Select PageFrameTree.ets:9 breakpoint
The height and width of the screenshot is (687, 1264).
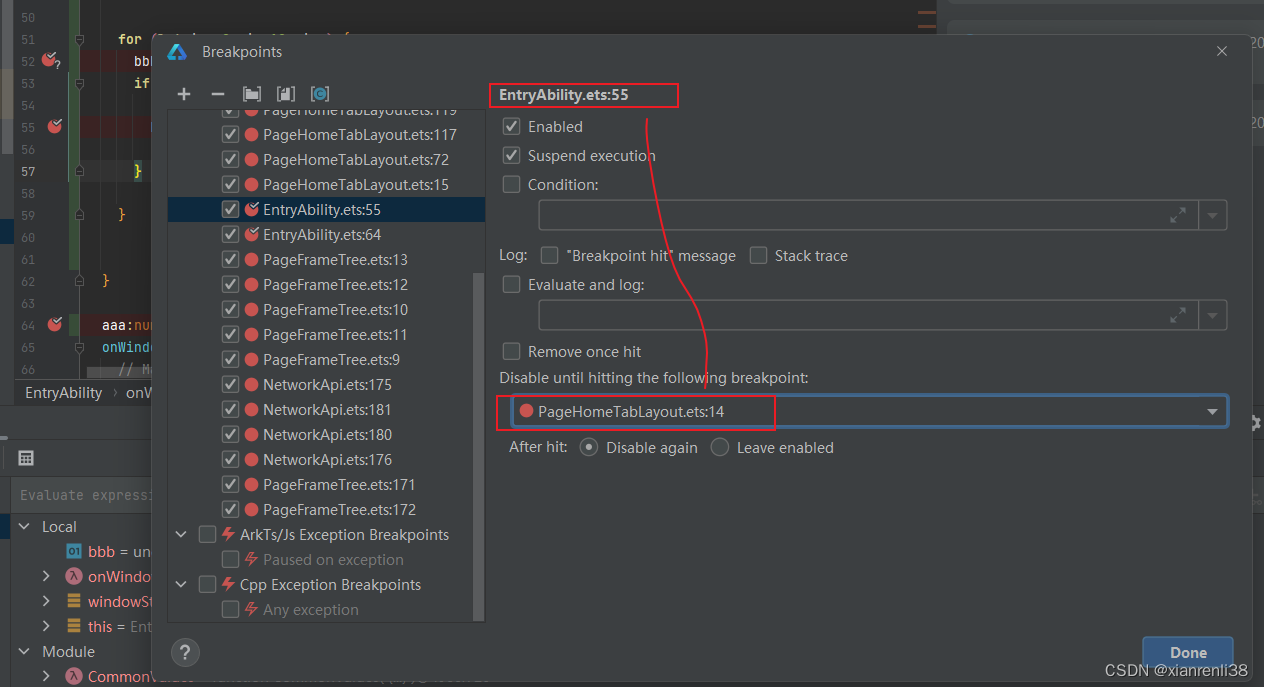click(326, 360)
